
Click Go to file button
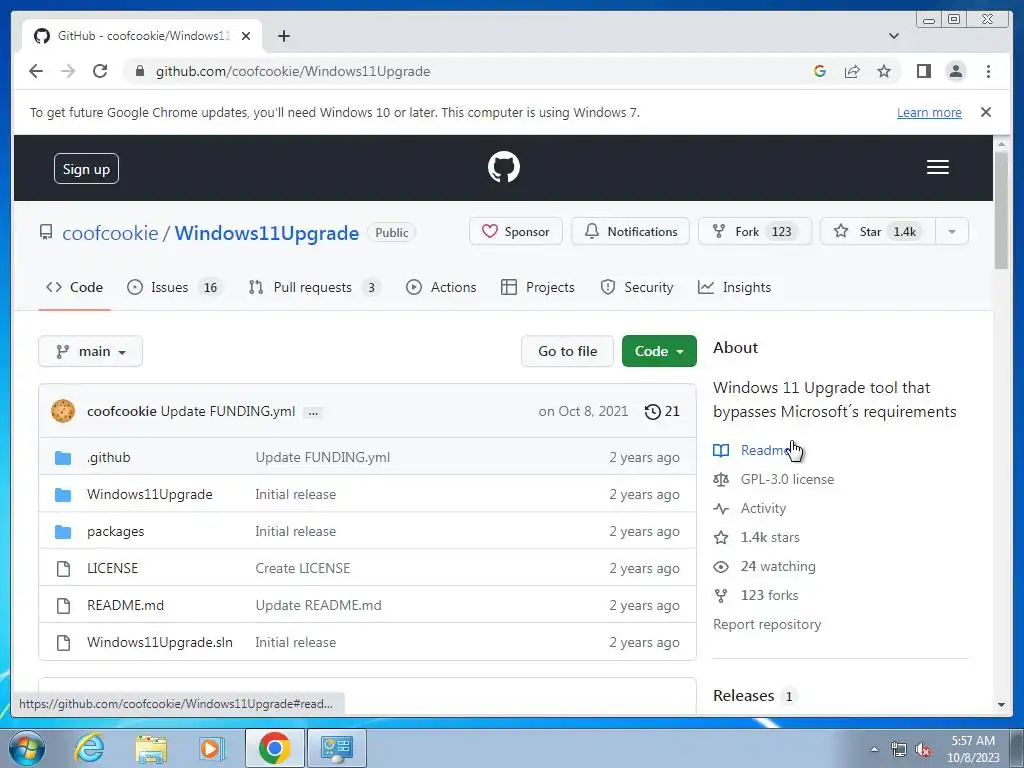(567, 351)
